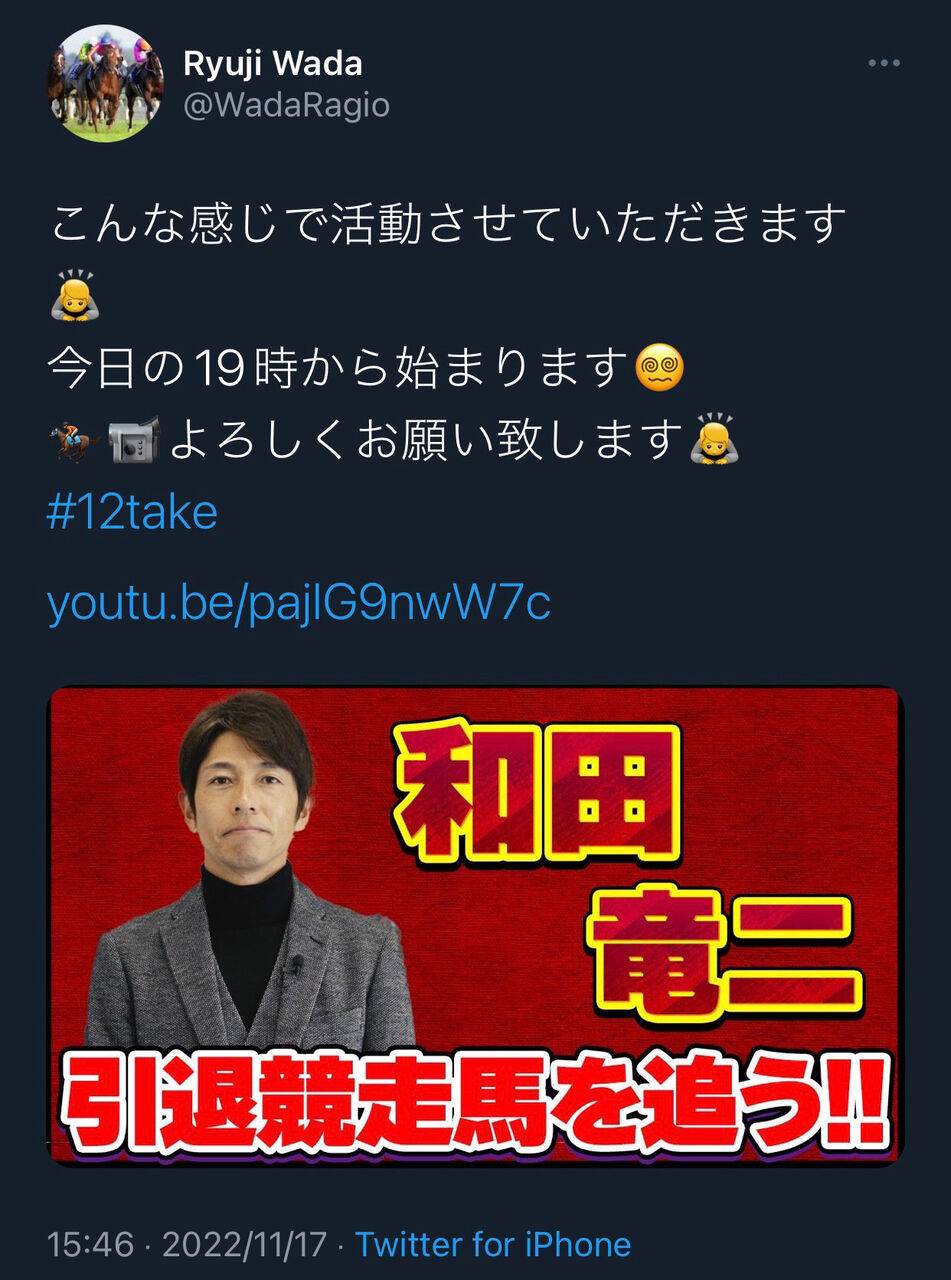Open the youtu.be/pajIG9nwW7c link

pyautogui.click(x=299, y=604)
